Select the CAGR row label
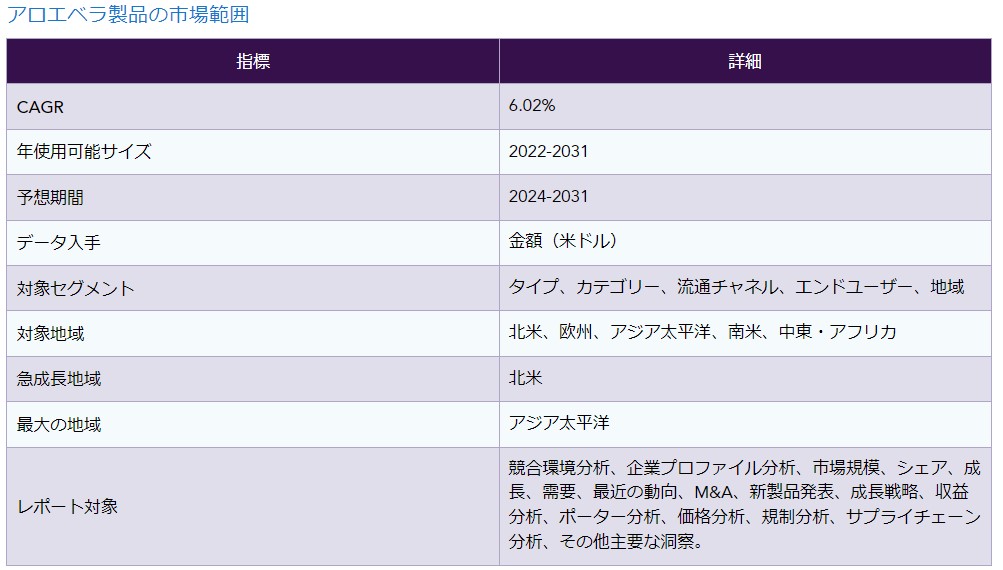This screenshot has height=570, width=1003. pos(40,107)
